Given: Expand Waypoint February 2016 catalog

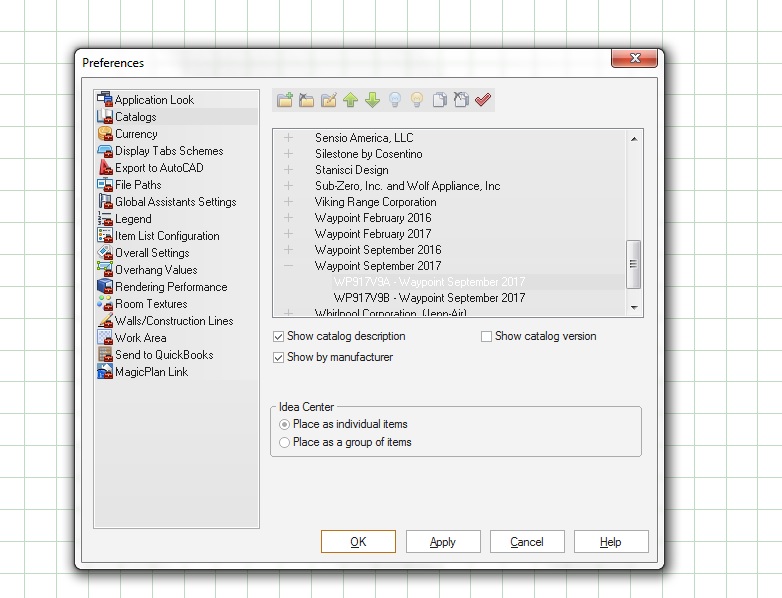Looking at the screenshot, I should [289, 218].
